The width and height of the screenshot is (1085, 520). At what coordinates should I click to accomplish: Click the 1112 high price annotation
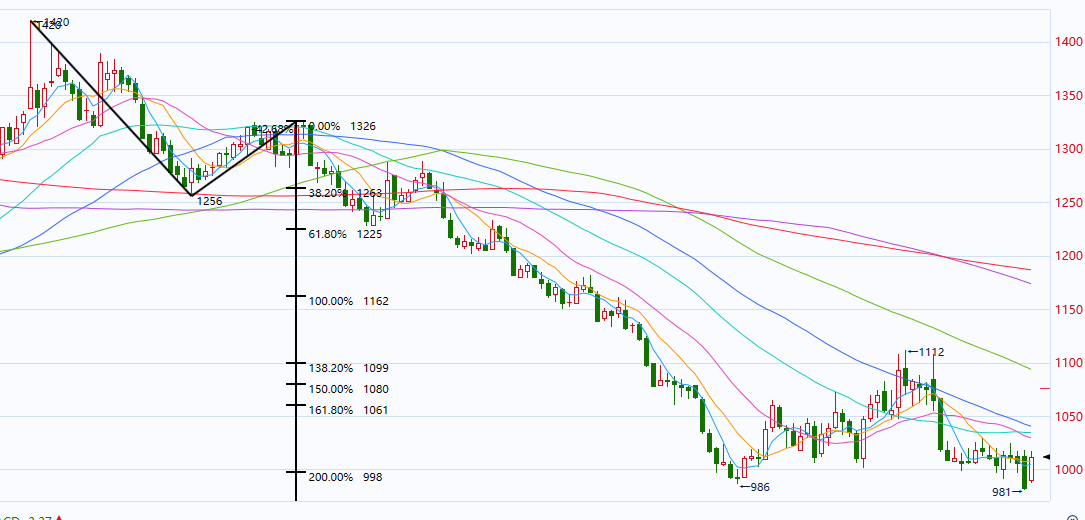pos(927,352)
